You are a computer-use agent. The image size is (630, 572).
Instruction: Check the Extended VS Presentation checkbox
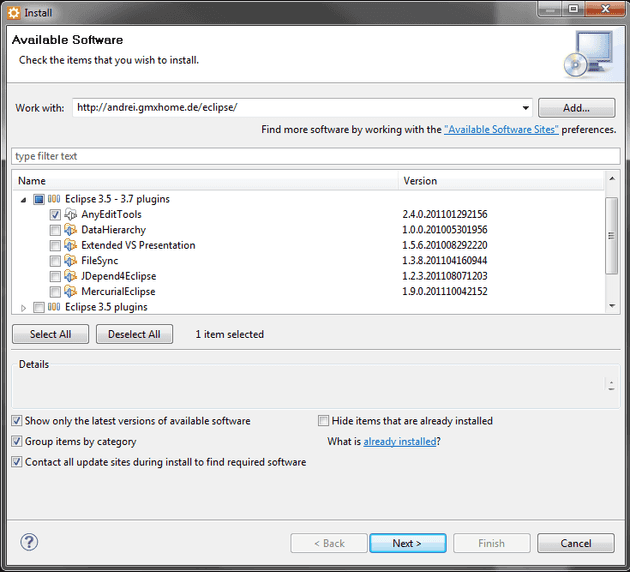pos(55,245)
